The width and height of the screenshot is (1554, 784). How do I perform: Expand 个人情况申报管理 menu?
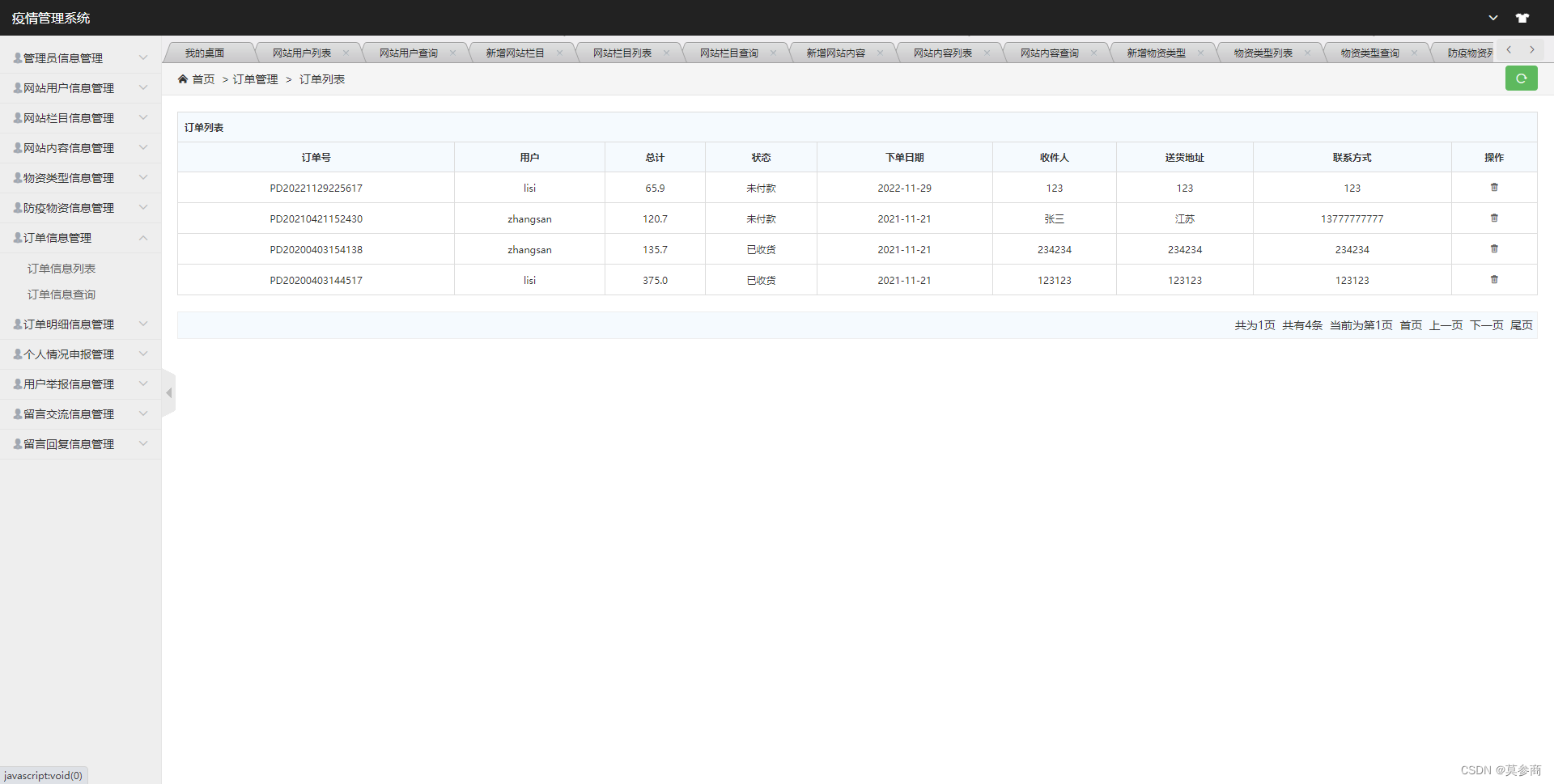click(80, 354)
